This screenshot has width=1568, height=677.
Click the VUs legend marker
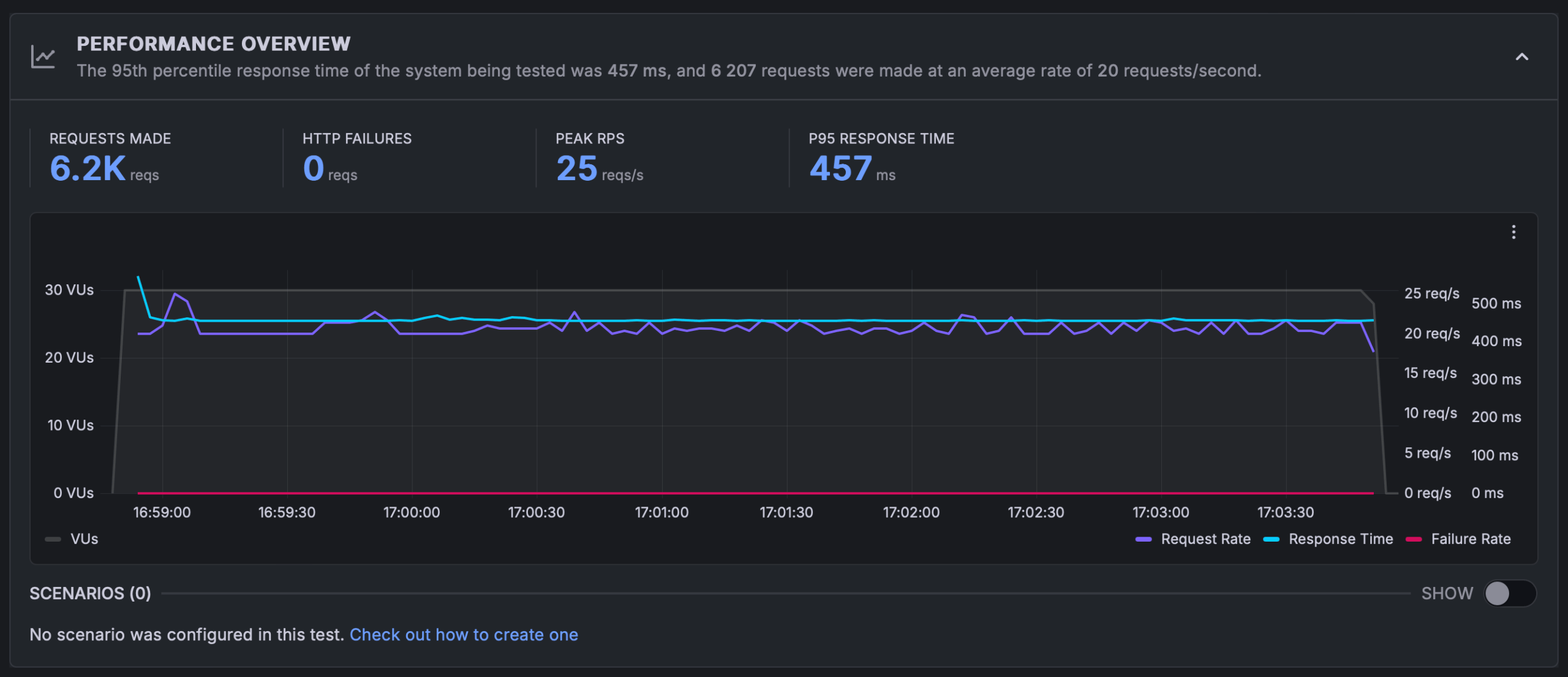click(53, 539)
